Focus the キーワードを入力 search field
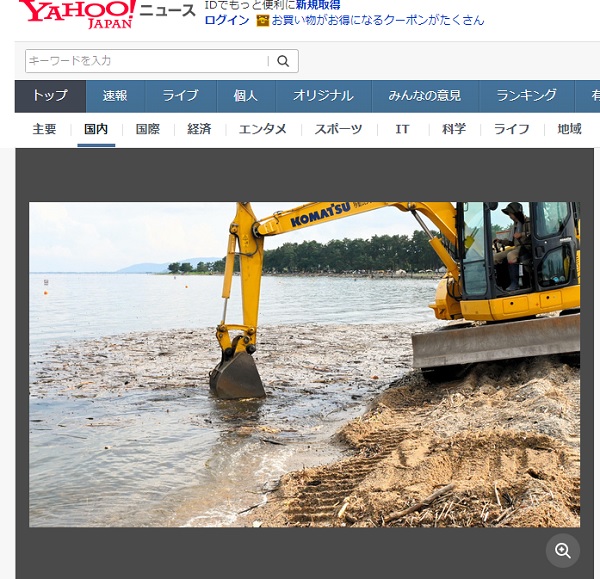 coord(146,61)
